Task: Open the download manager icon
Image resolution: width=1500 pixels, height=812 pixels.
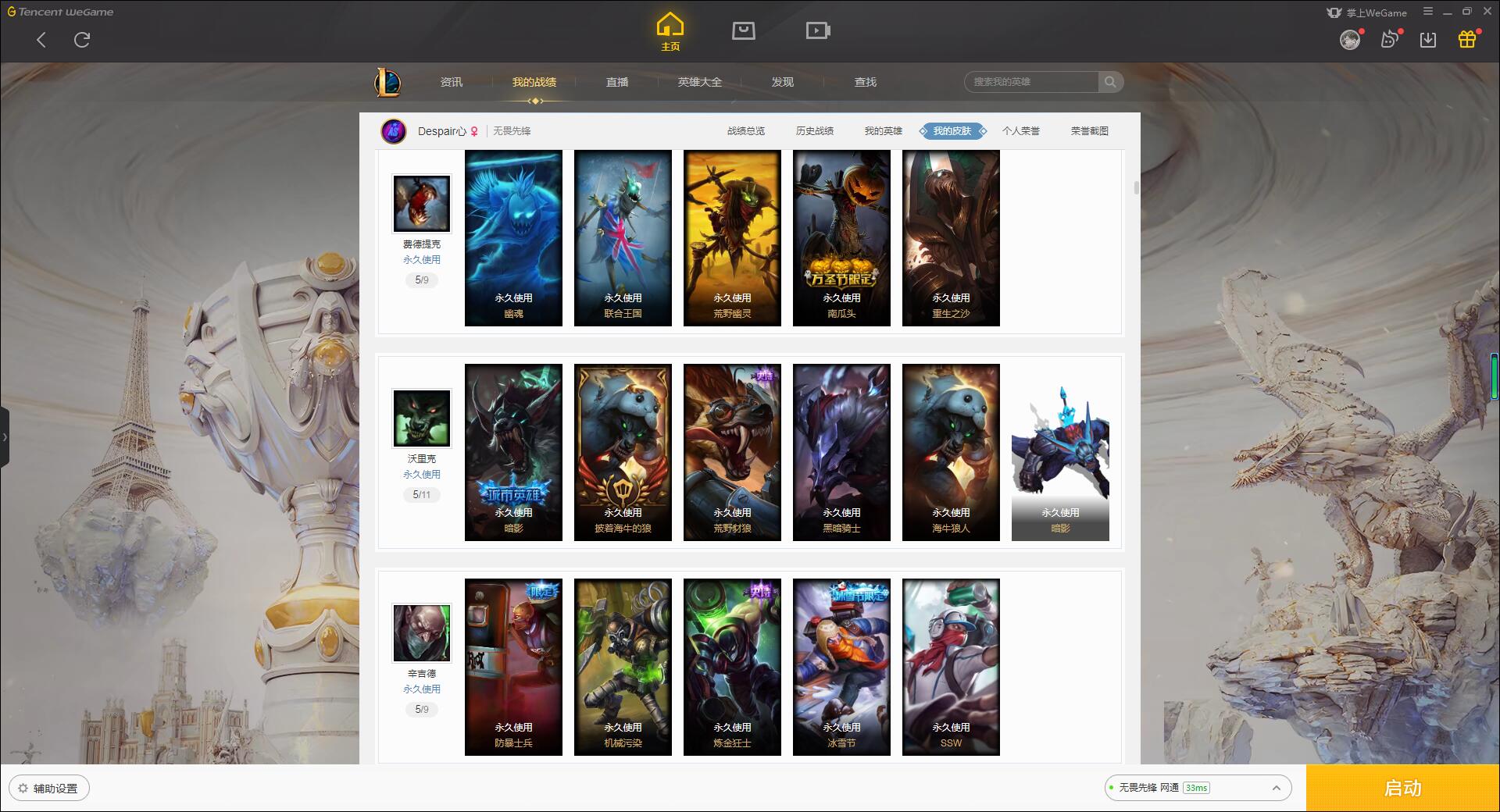Action: click(x=1428, y=40)
